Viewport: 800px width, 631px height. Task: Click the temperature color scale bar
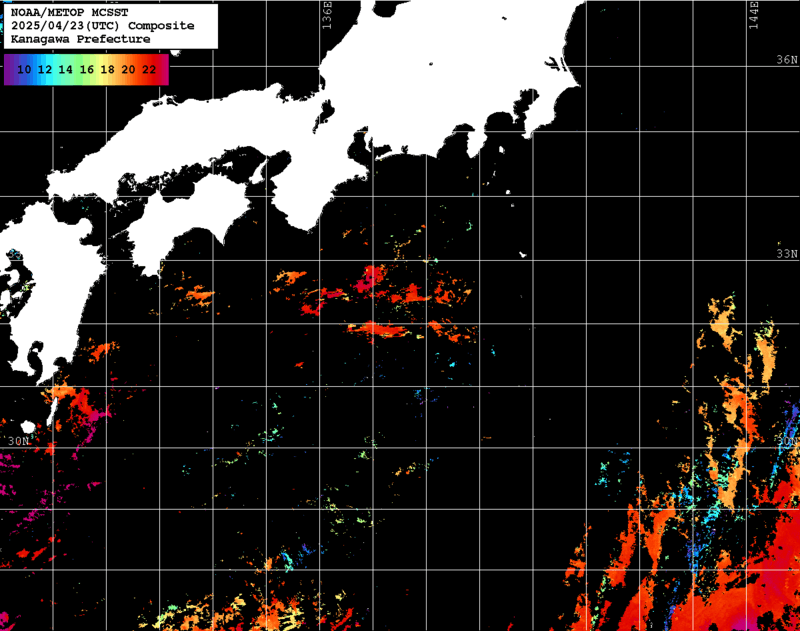86,69
